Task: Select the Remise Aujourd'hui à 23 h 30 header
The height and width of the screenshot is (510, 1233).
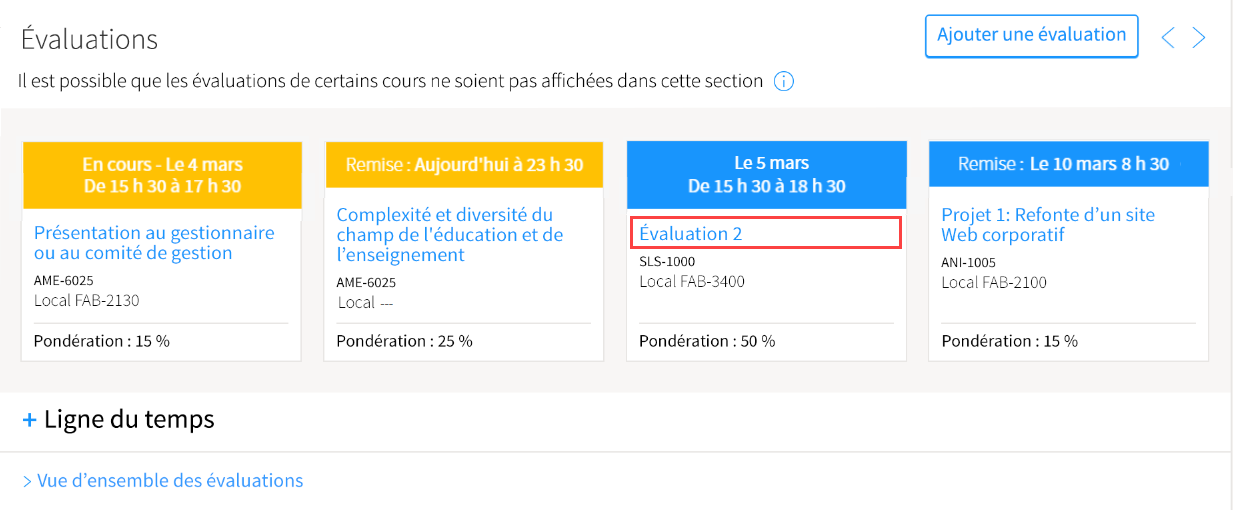Action: pyautogui.click(x=464, y=165)
